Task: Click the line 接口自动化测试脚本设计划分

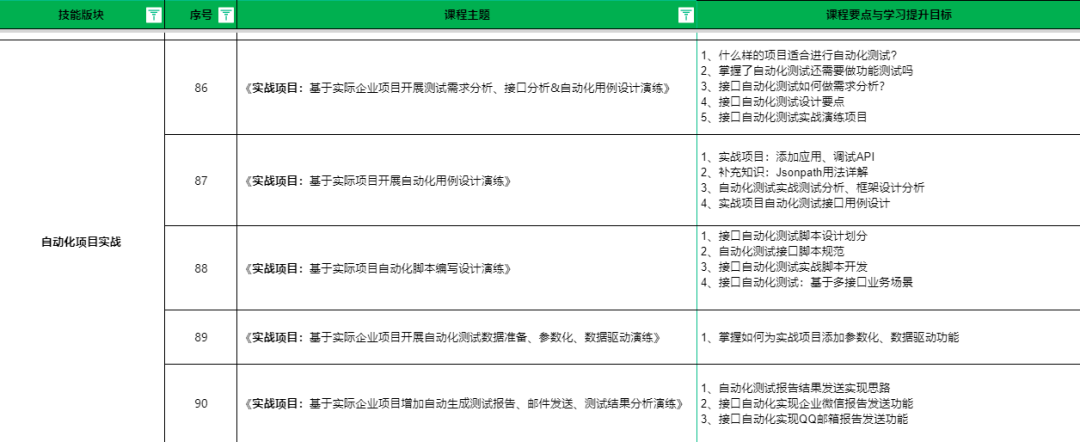Action: [x=784, y=235]
